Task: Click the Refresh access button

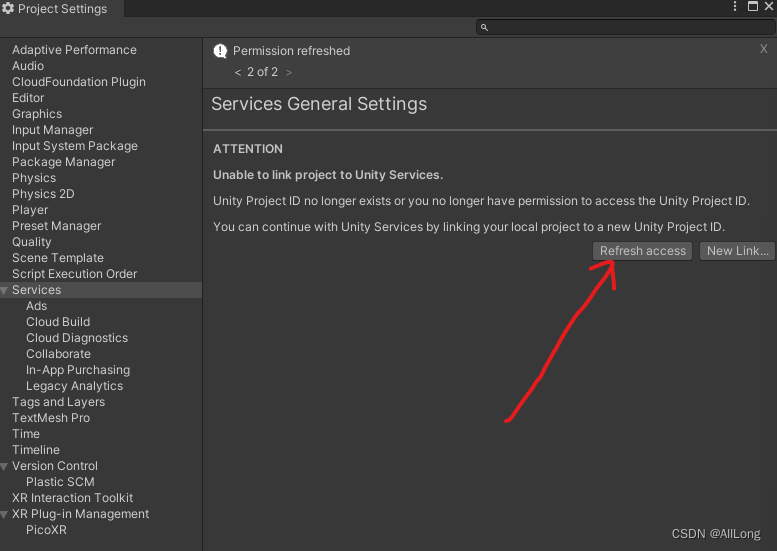Action: coord(642,251)
